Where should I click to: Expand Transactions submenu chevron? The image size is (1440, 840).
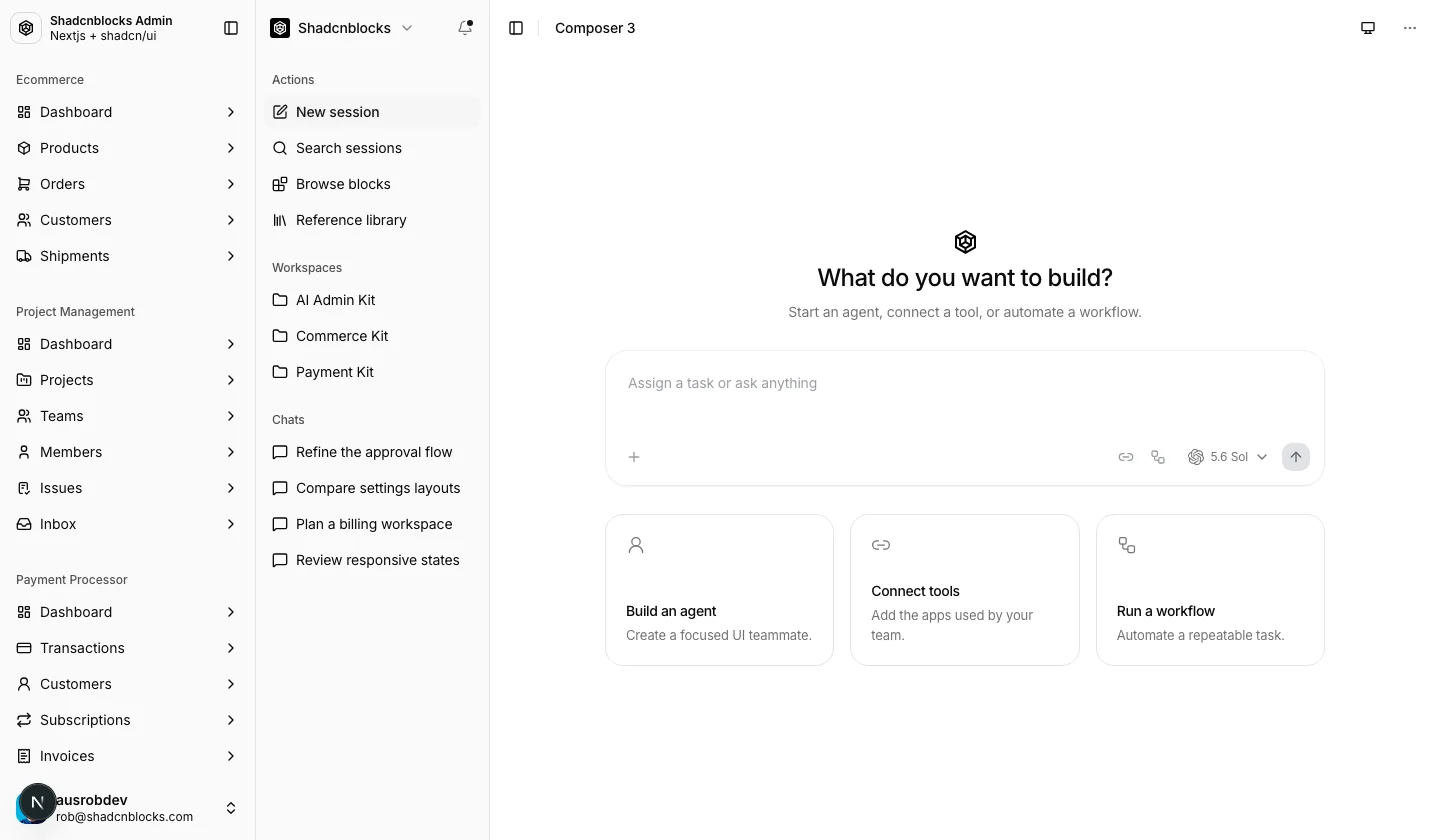pos(231,648)
